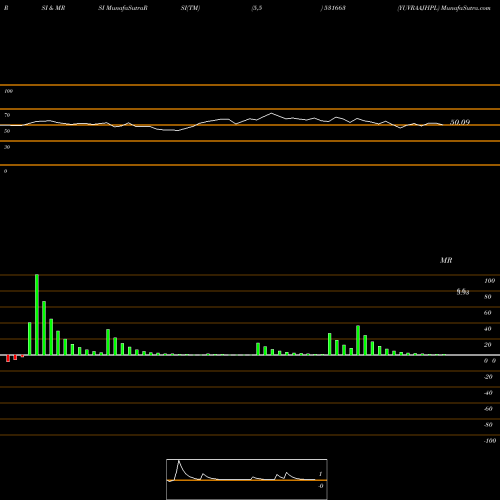Screen dimensions: 500x500
Task: Click the RSI axis label 70
Action: pos(7,115)
